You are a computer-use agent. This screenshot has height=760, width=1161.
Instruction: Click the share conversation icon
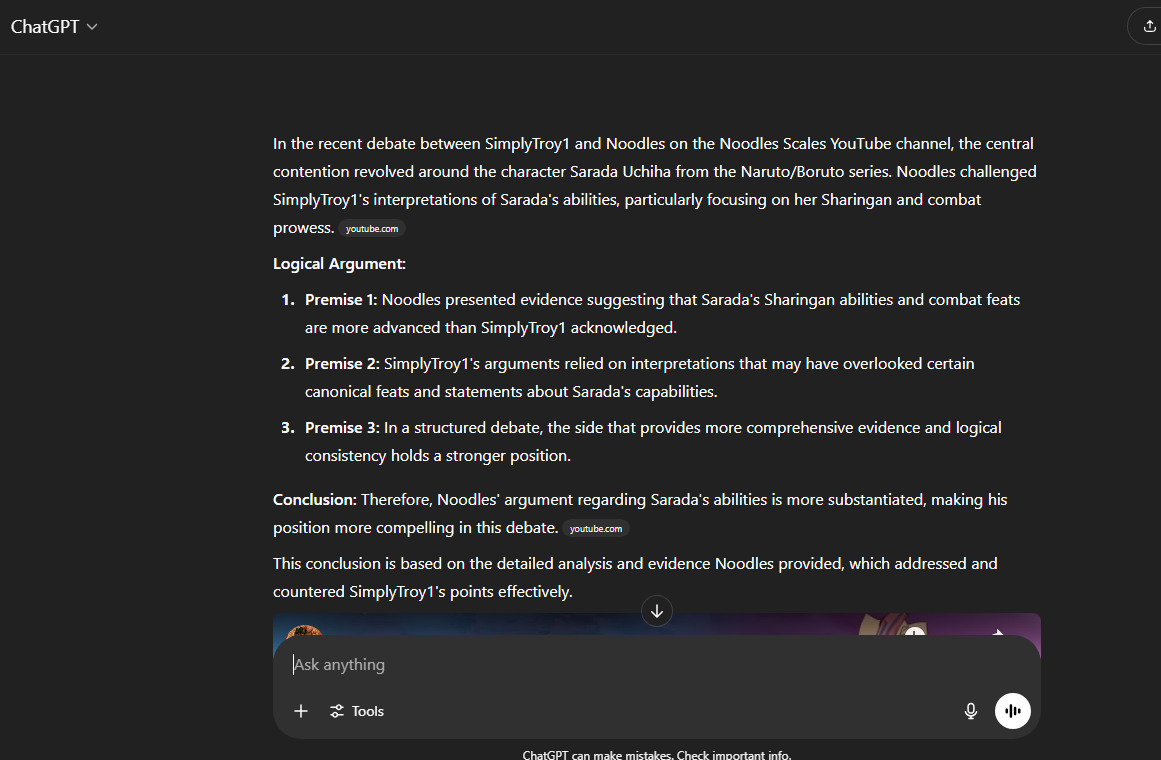coord(1148,27)
